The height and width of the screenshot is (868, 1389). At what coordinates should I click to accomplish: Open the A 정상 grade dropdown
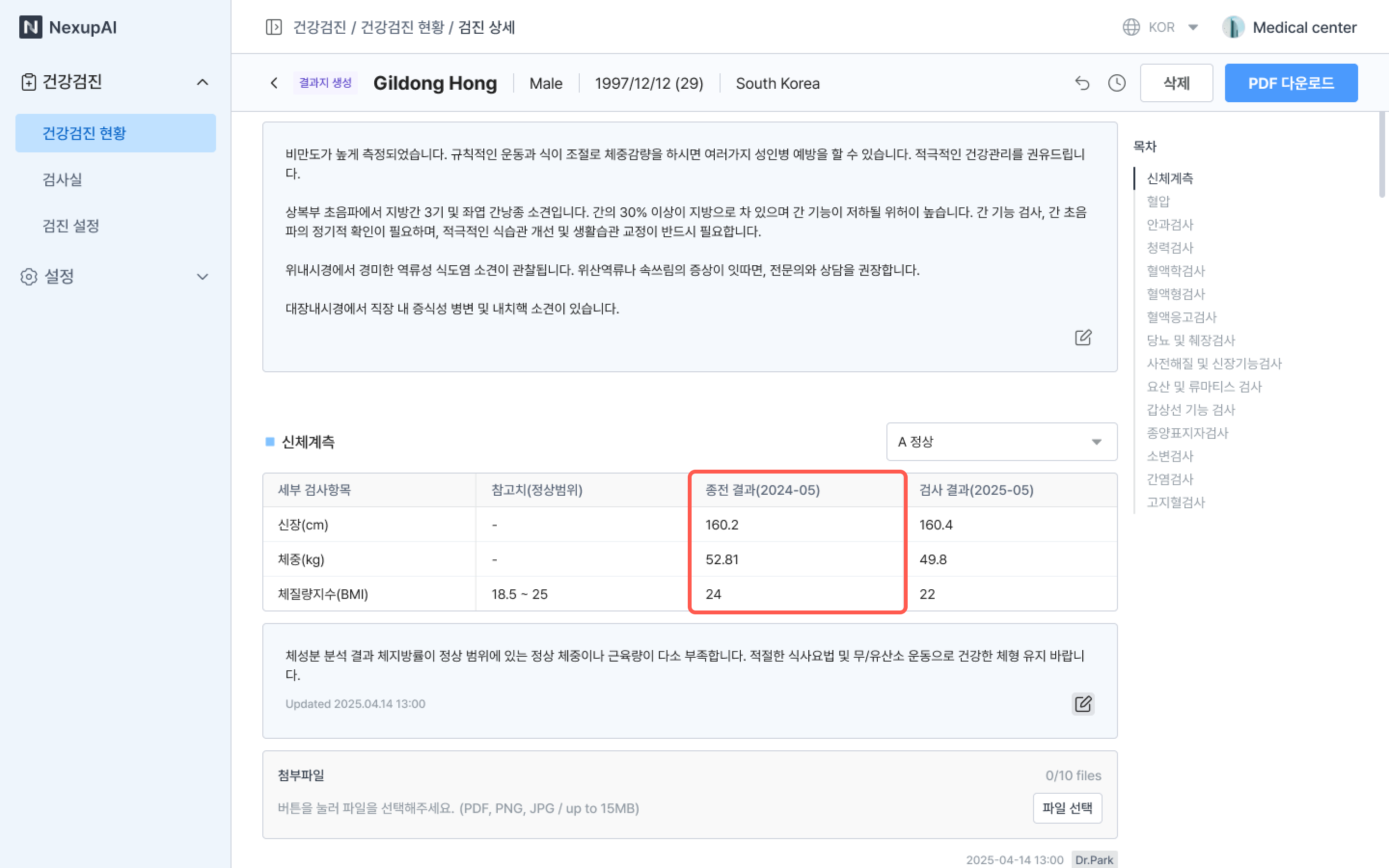pos(1001,441)
